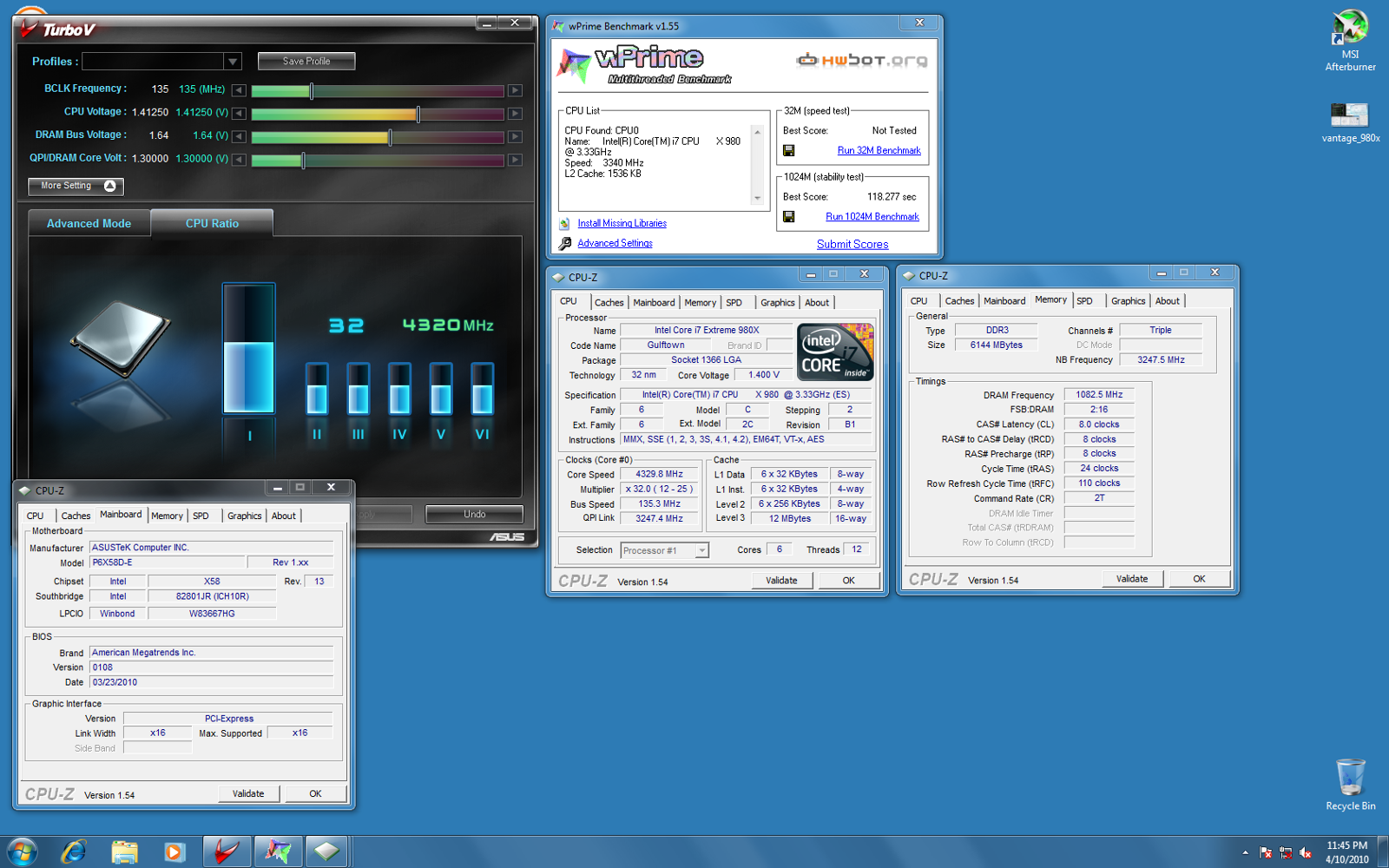Increase CPU Voltage with right arrow
Image resolution: width=1389 pixels, height=868 pixels.
coord(515,114)
